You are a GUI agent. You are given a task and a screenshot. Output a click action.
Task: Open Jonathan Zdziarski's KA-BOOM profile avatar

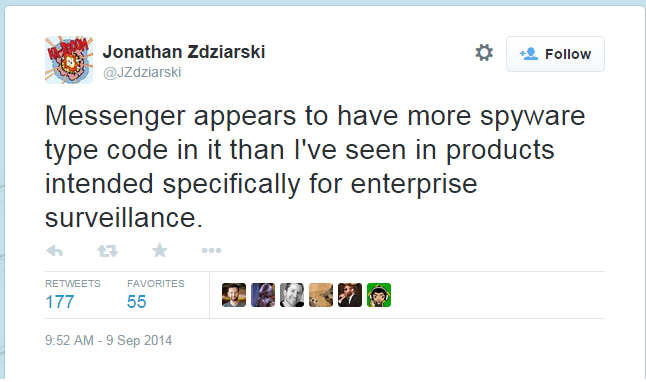[69, 60]
